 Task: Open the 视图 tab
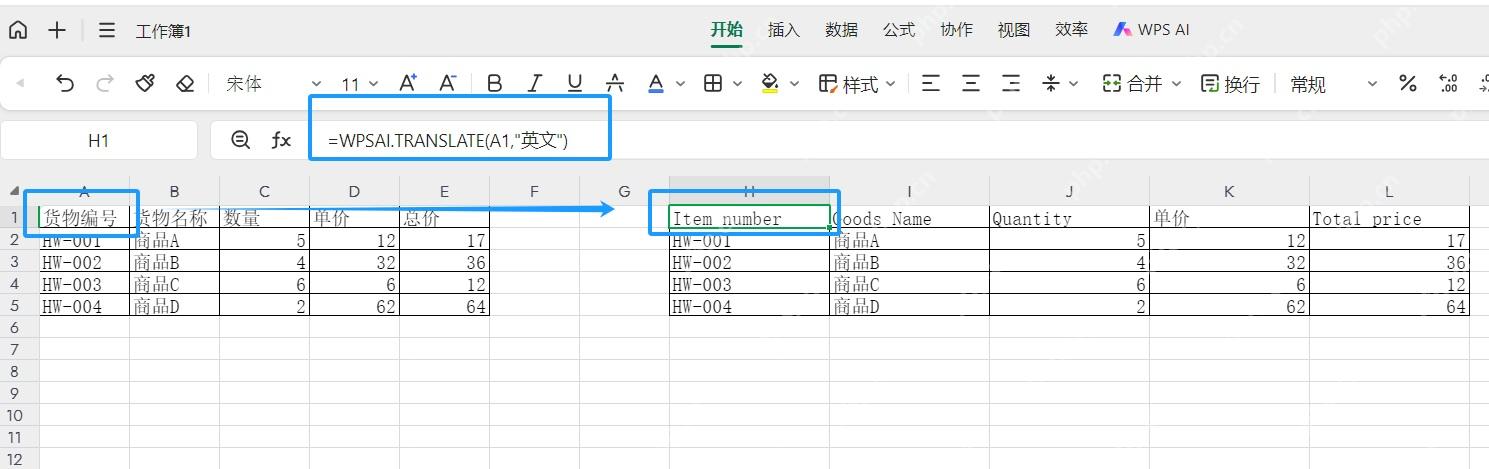[1014, 29]
